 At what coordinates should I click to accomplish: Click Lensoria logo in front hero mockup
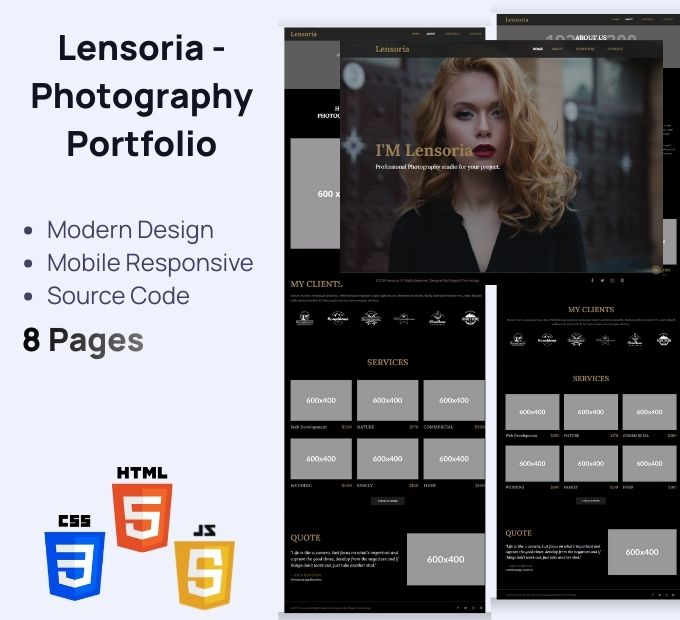(x=392, y=49)
